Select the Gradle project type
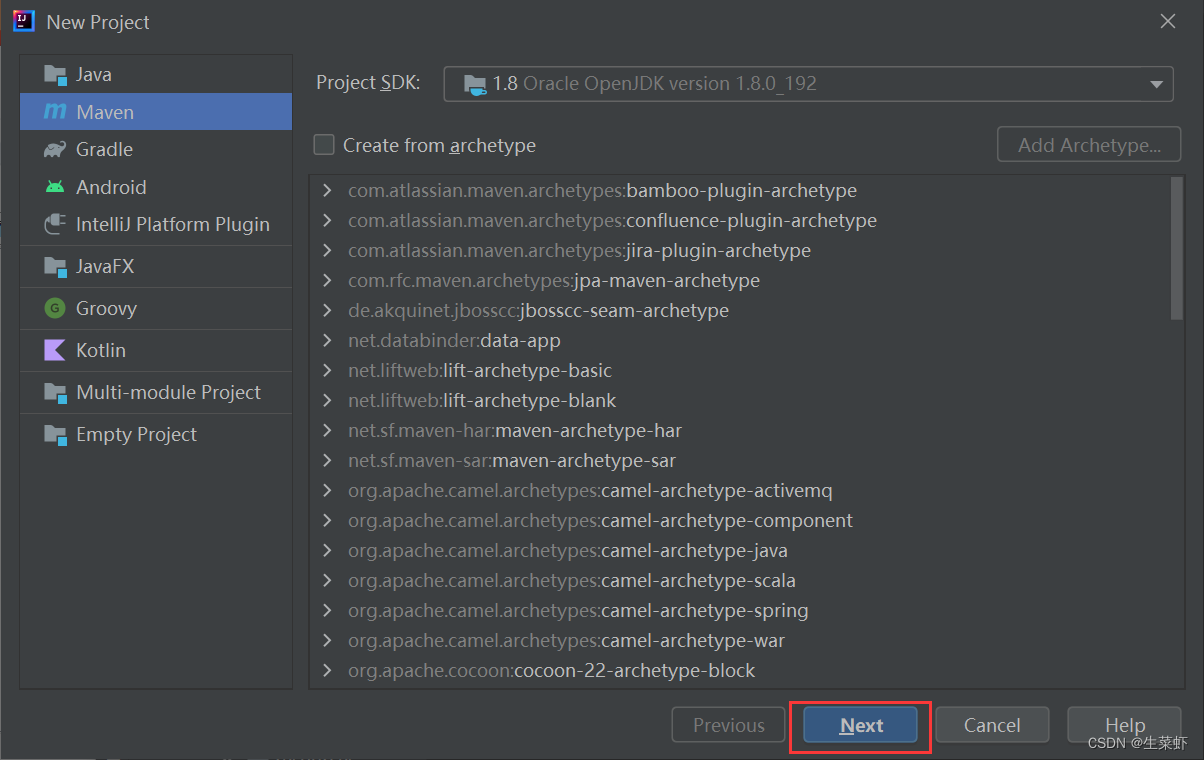Screen dimensions: 1204x760 coord(156,149)
